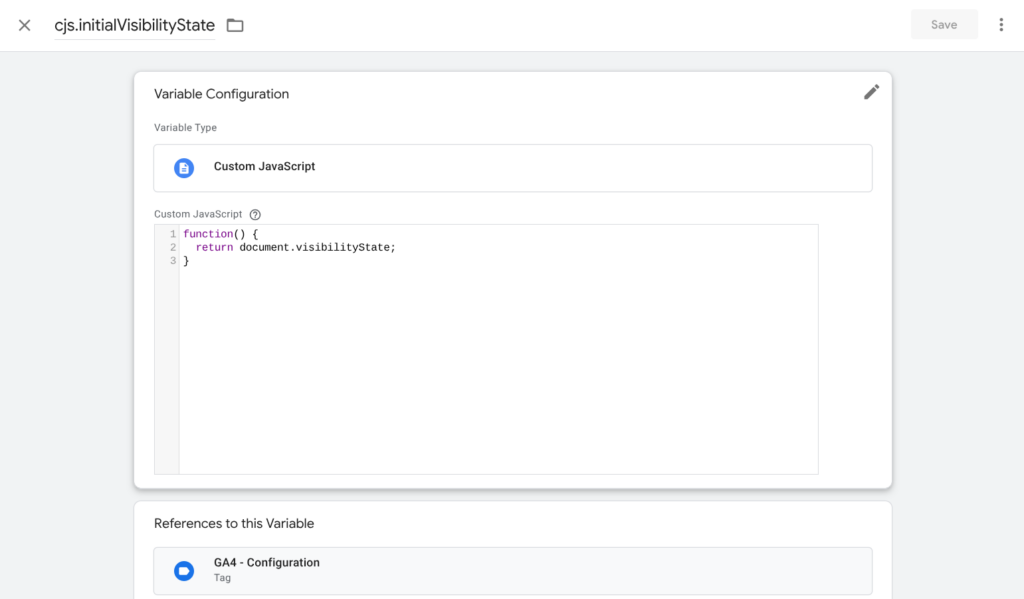Click the folder icon beside the variable name
This screenshot has height=599, width=1024.
(235, 24)
